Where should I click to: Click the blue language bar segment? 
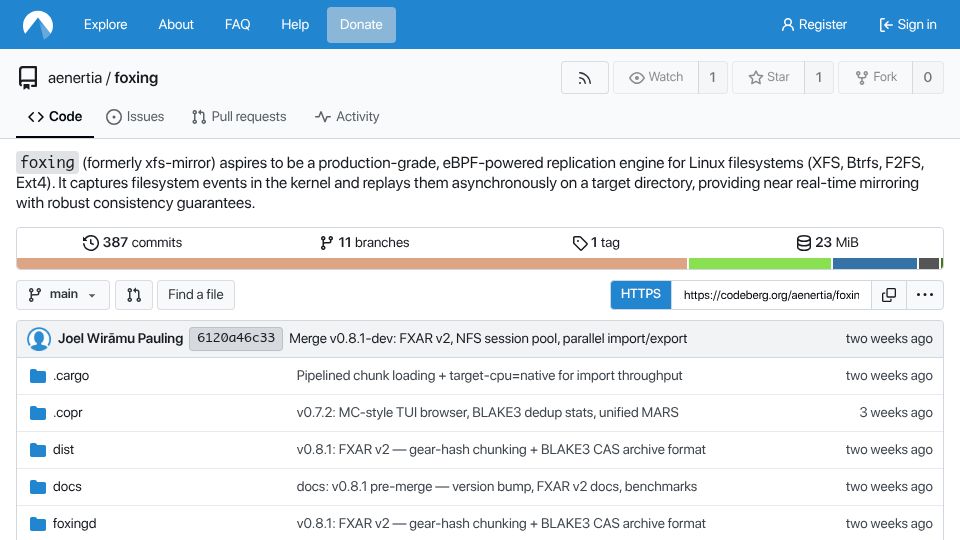tap(874, 264)
